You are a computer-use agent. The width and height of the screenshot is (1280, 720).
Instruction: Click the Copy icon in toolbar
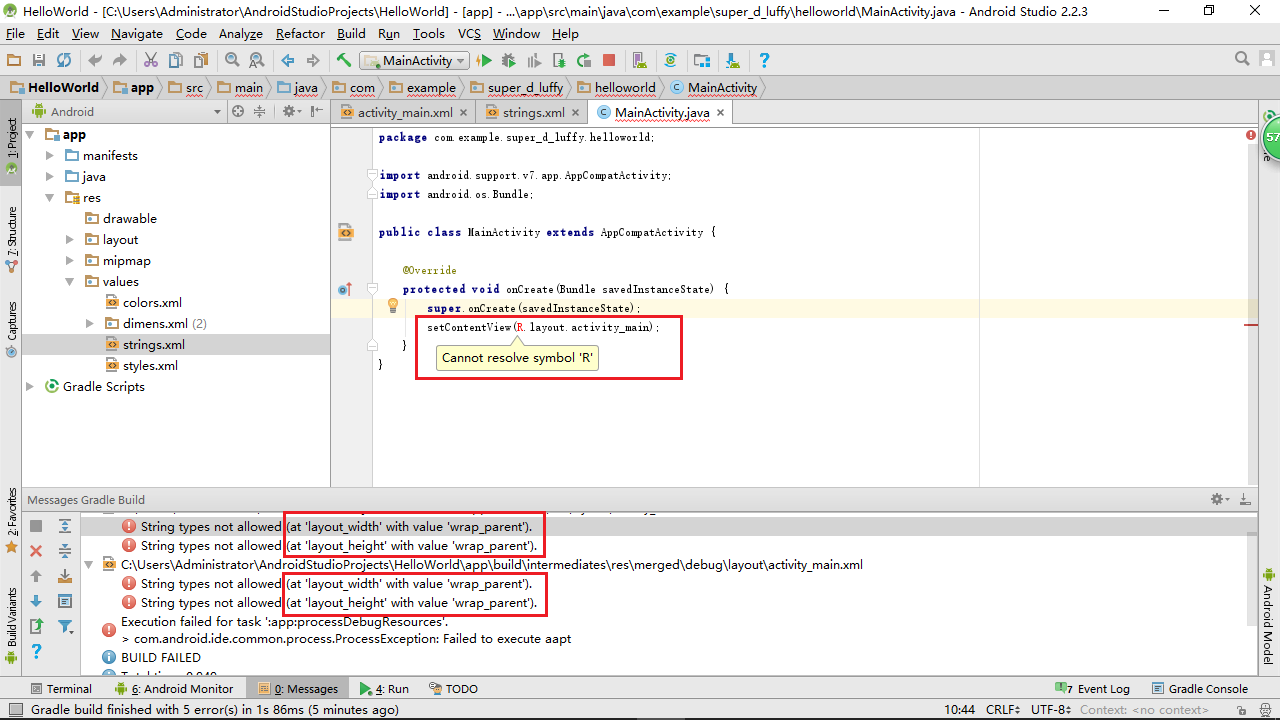point(176,61)
